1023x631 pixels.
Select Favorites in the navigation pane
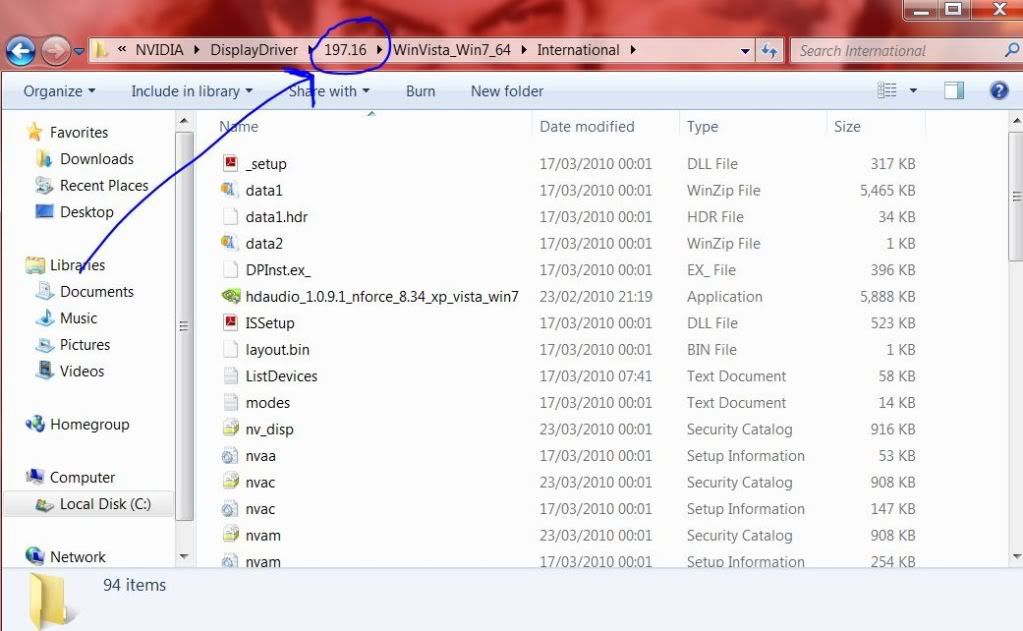pyautogui.click(x=79, y=132)
